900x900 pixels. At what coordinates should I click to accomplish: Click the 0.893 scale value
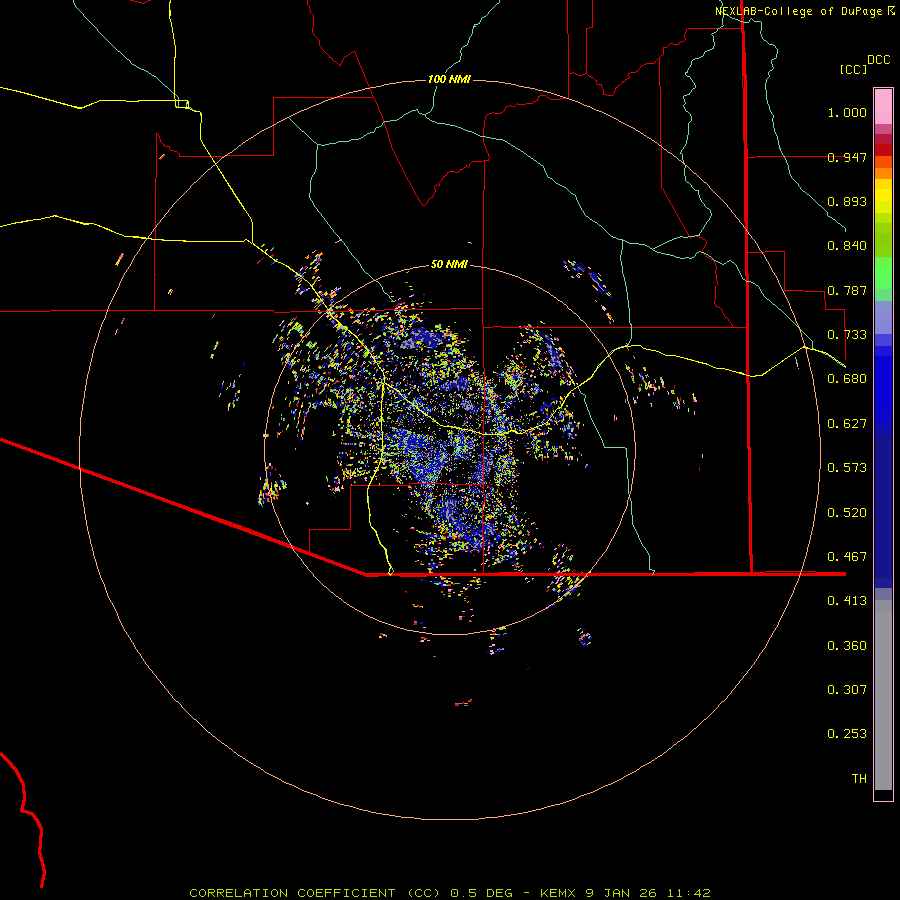point(847,201)
